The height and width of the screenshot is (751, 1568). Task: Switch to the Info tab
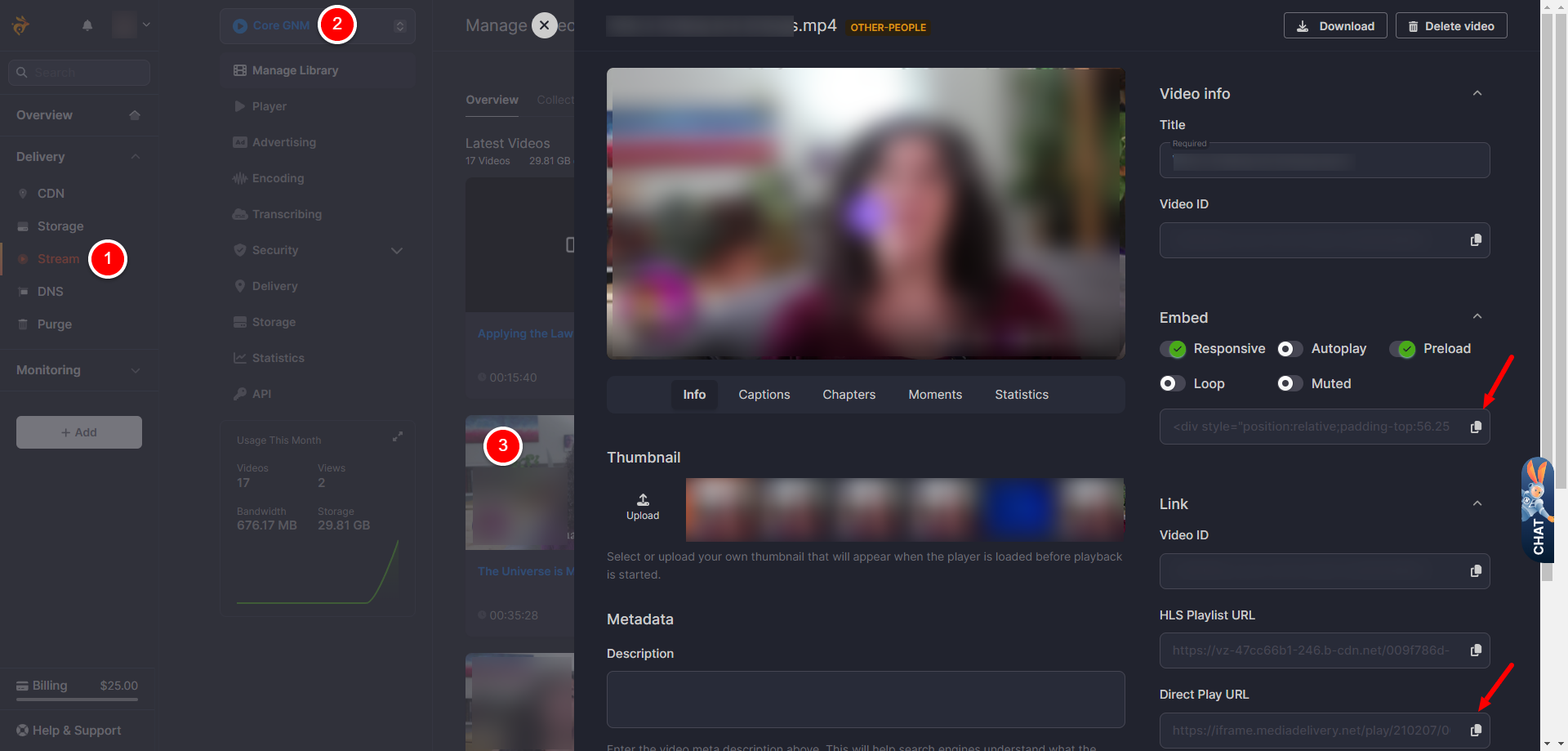694,395
